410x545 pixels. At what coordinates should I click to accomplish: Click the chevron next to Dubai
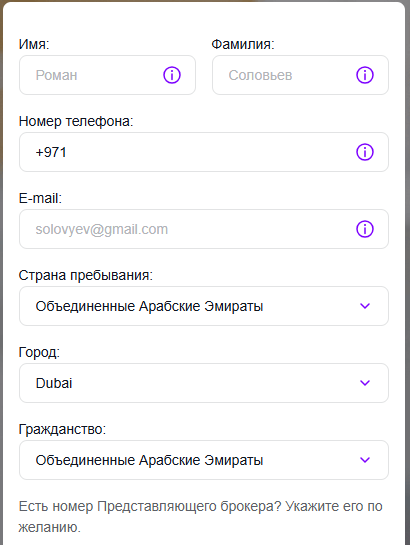[x=365, y=383]
